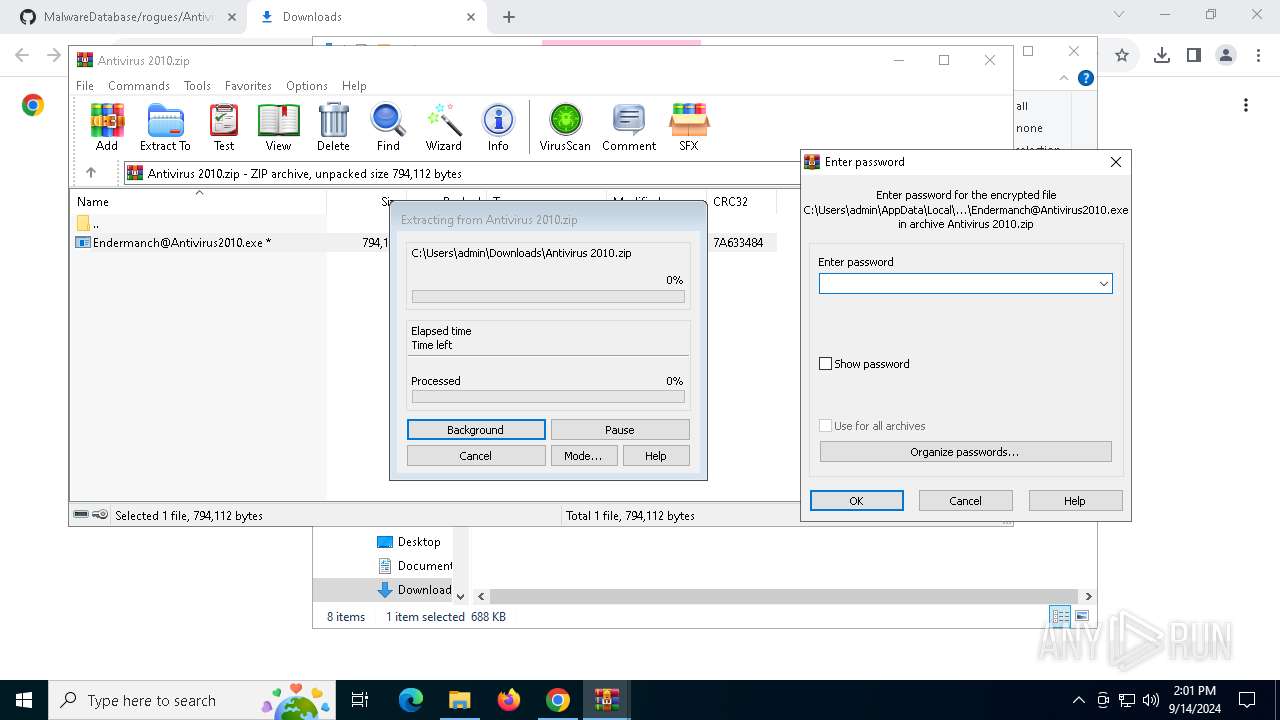Open the Favorites menu
Image resolution: width=1280 pixels, height=720 pixels.
coord(248,86)
